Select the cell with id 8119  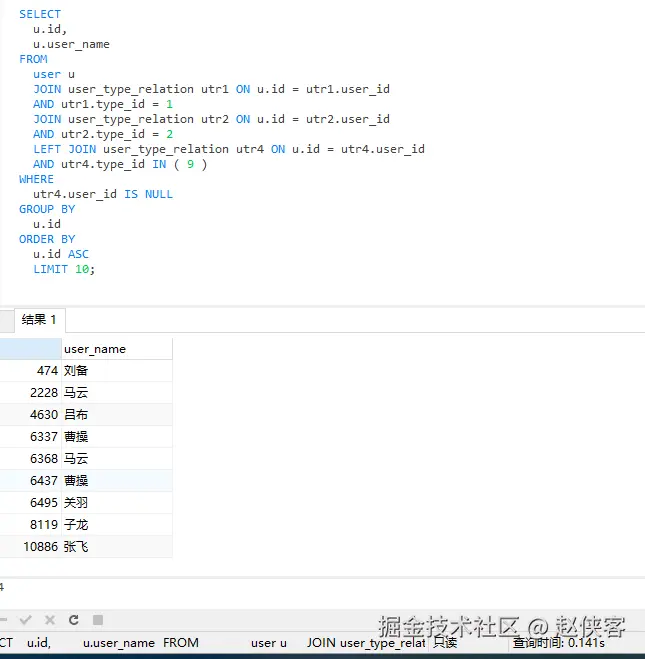coord(31,525)
